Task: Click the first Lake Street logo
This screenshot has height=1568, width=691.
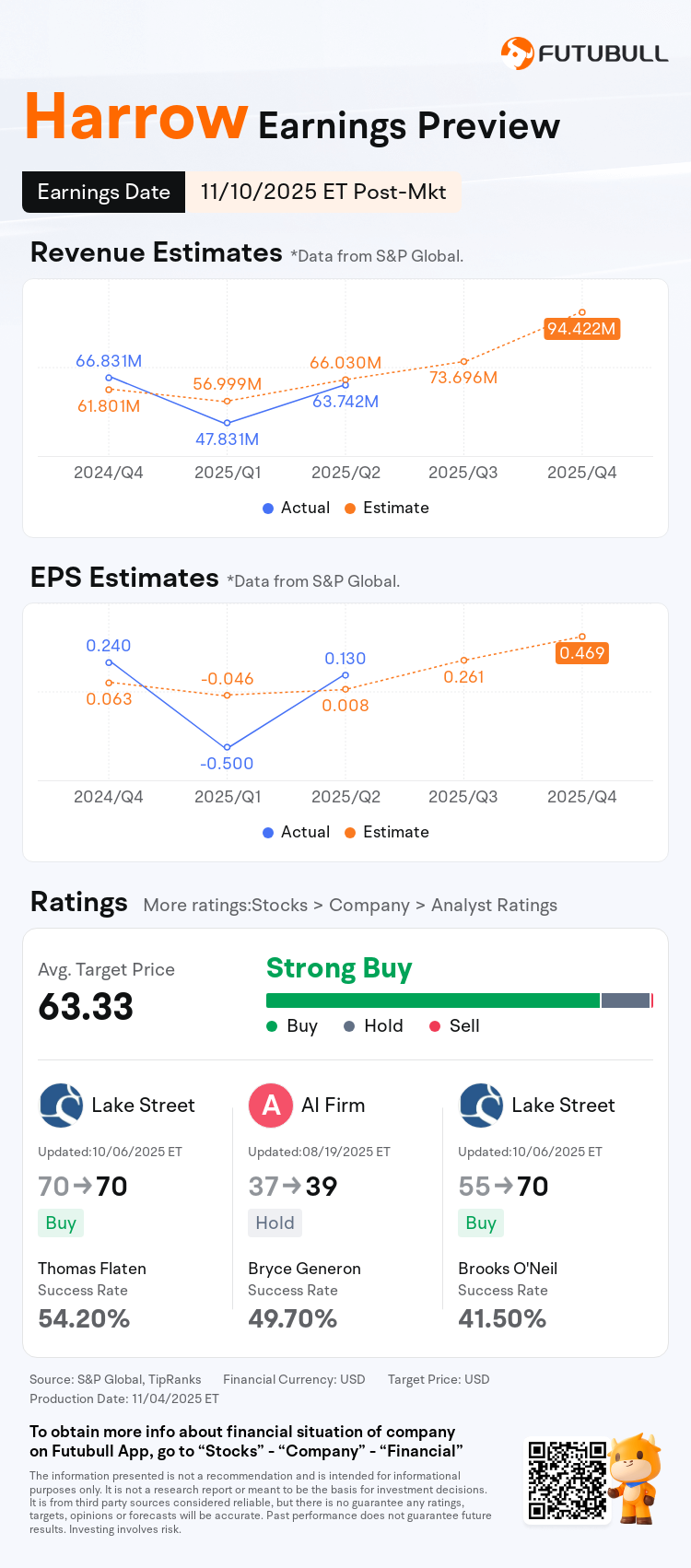Action: click(62, 1106)
